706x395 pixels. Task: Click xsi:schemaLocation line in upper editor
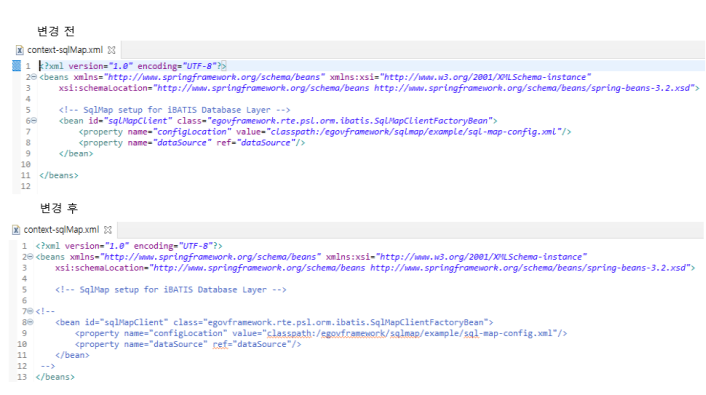379,88
